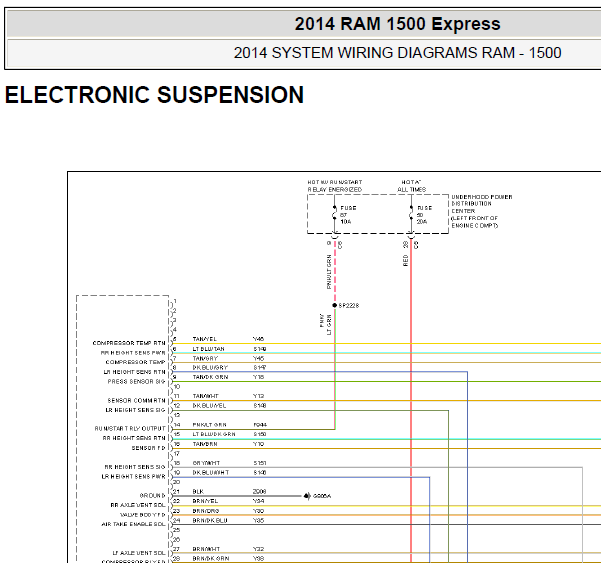The width and height of the screenshot is (601, 563).
Task: Click "2014 SYSTEM WIRING DIAGRAMS RAM - 1500" subtitle
Action: tap(397, 53)
